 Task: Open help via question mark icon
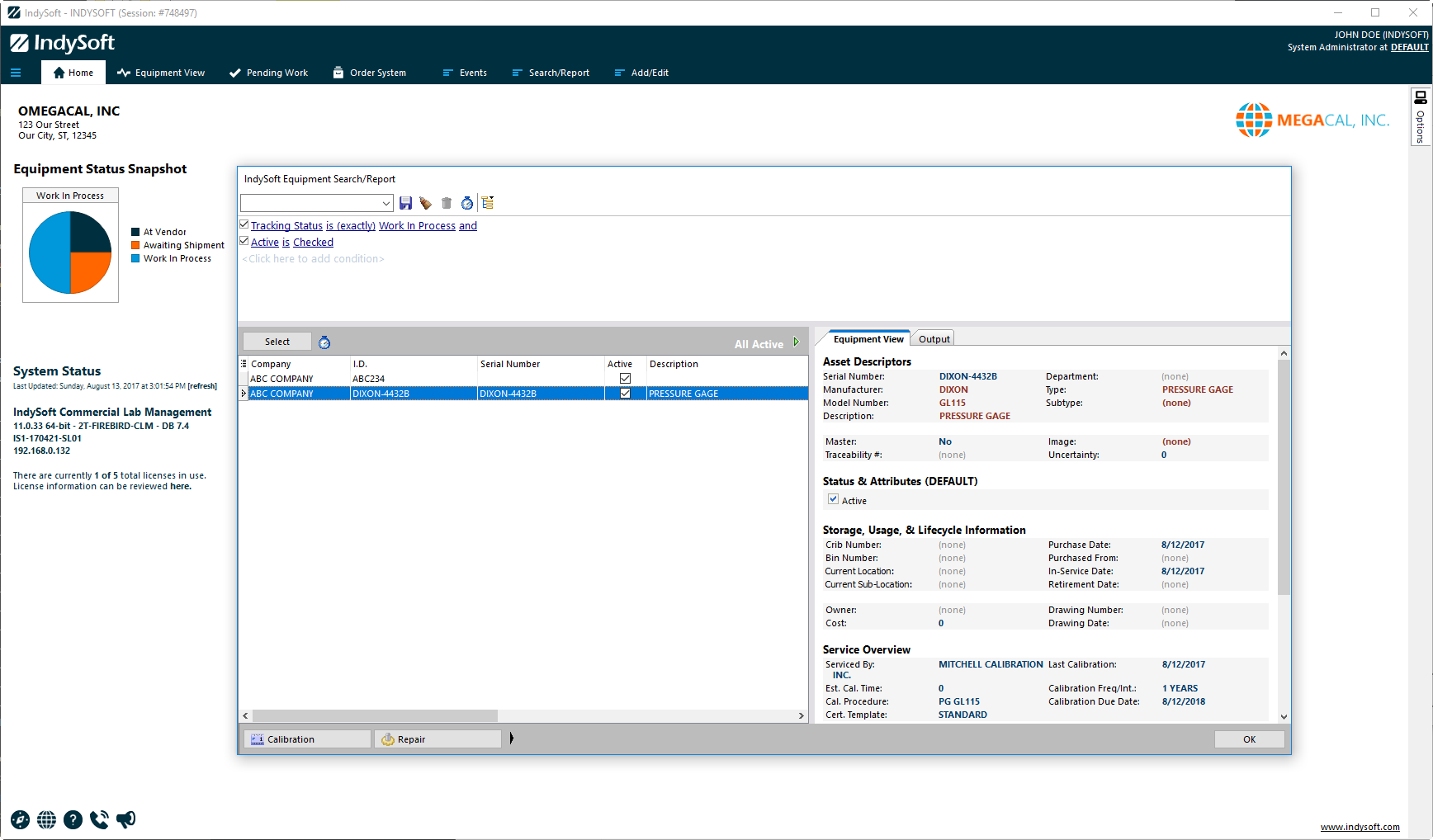(73, 819)
